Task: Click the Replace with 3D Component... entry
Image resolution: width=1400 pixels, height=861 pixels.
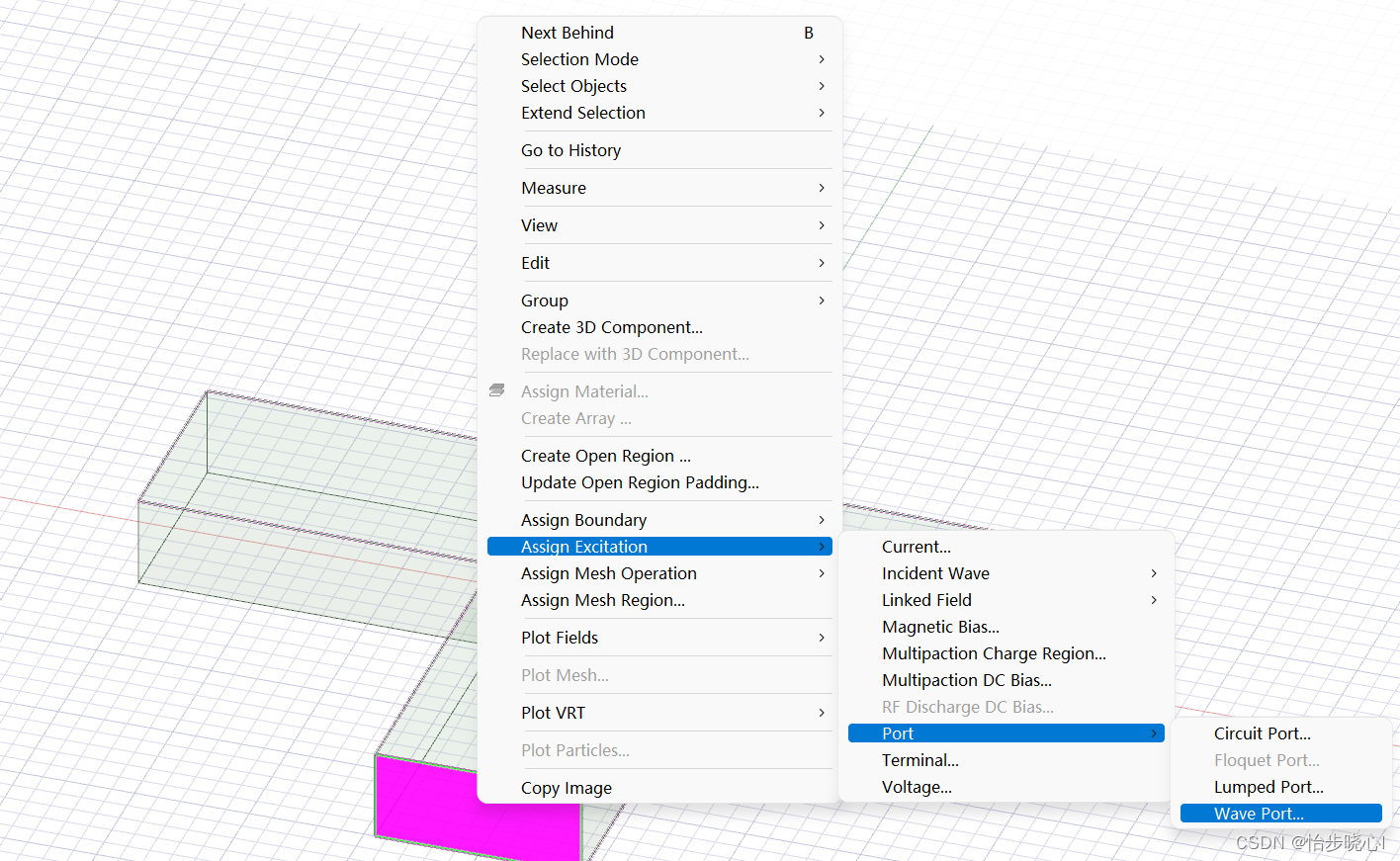Action: (x=659, y=354)
